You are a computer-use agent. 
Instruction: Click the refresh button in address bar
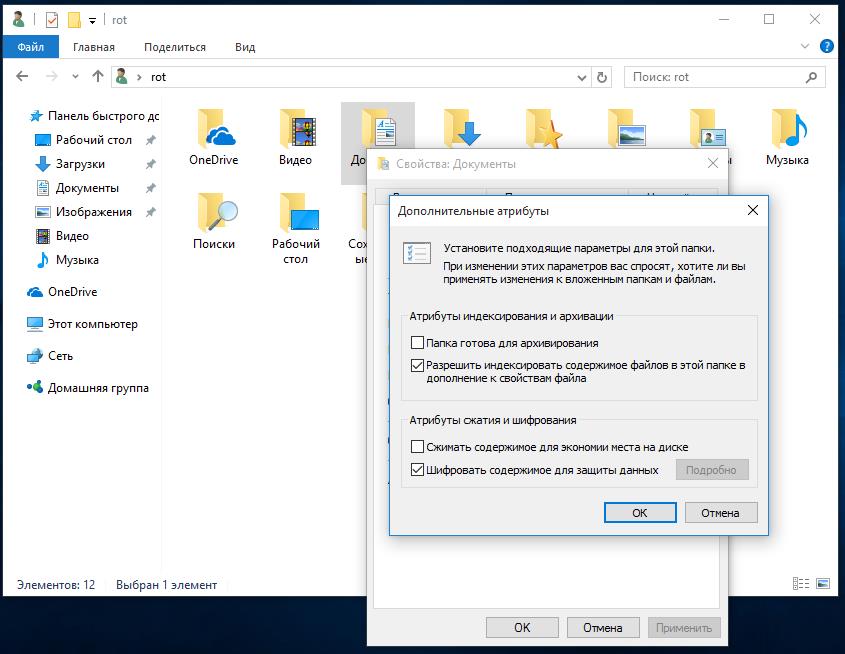pyautogui.click(x=602, y=77)
